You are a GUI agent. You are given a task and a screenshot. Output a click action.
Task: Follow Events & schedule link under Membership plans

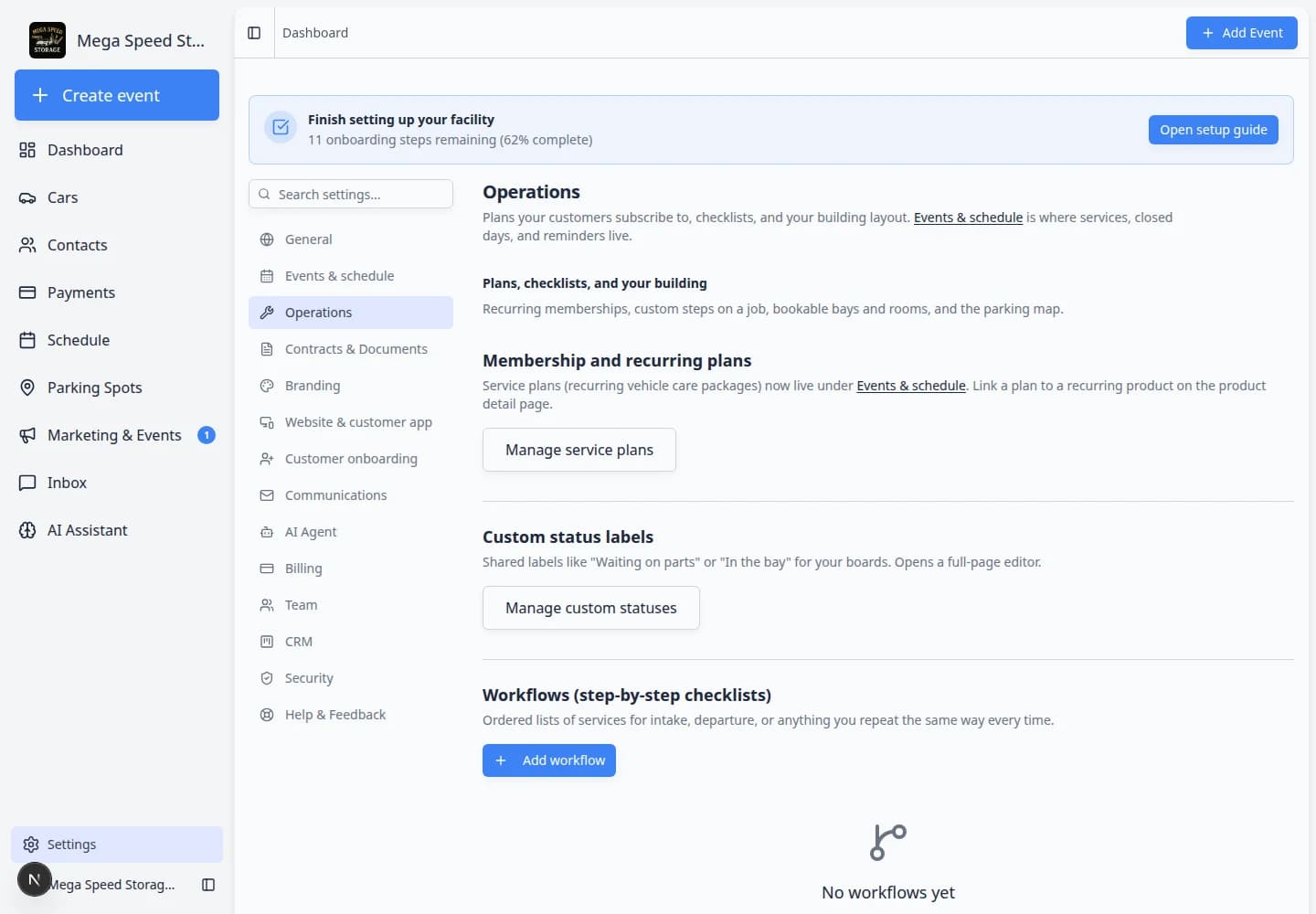pyautogui.click(x=911, y=386)
